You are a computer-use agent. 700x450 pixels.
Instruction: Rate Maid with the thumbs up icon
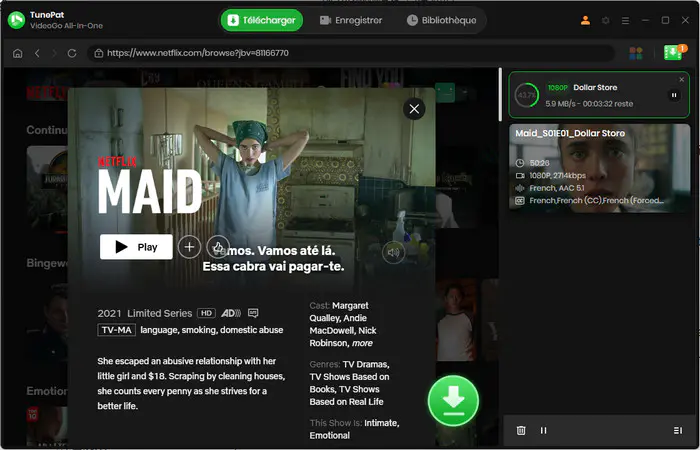[x=218, y=247]
